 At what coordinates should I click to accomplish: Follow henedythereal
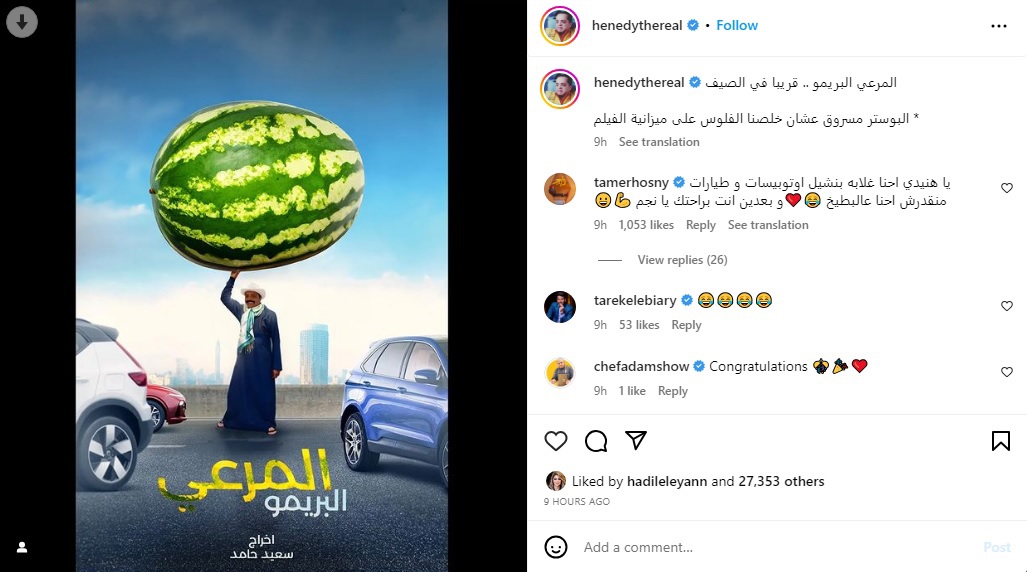pos(737,26)
